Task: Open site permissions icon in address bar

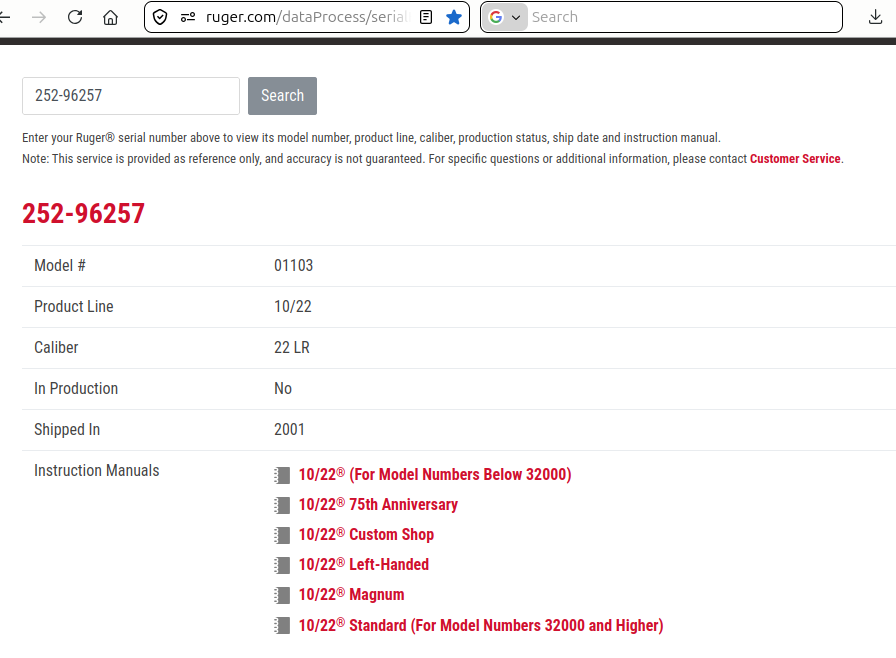Action: [188, 17]
